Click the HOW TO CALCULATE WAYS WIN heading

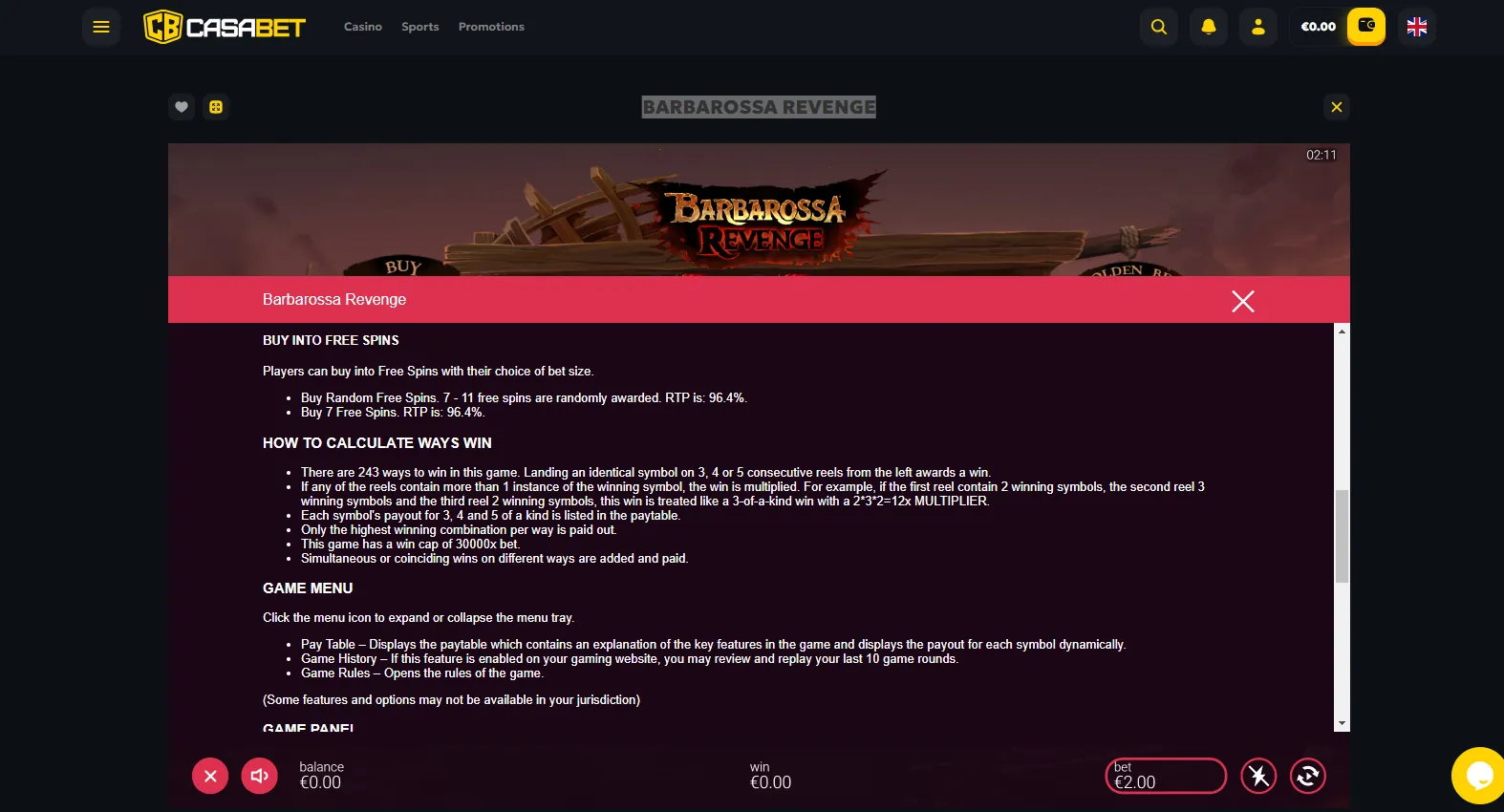pyautogui.click(x=377, y=443)
